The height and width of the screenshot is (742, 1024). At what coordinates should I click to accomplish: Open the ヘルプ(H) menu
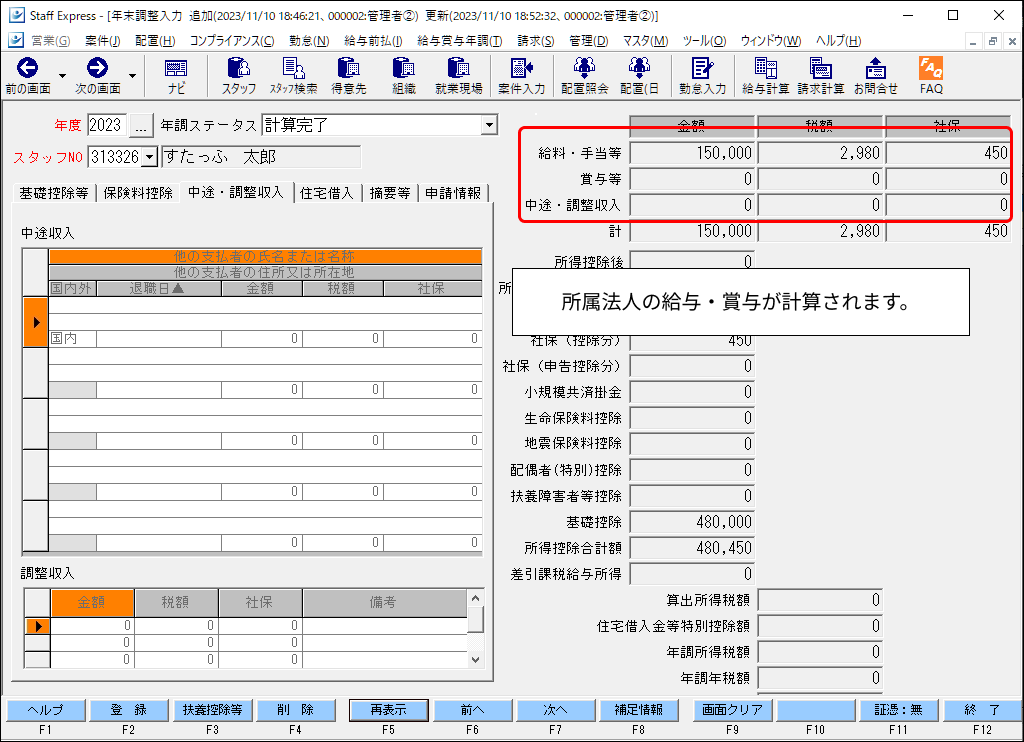point(839,40)
